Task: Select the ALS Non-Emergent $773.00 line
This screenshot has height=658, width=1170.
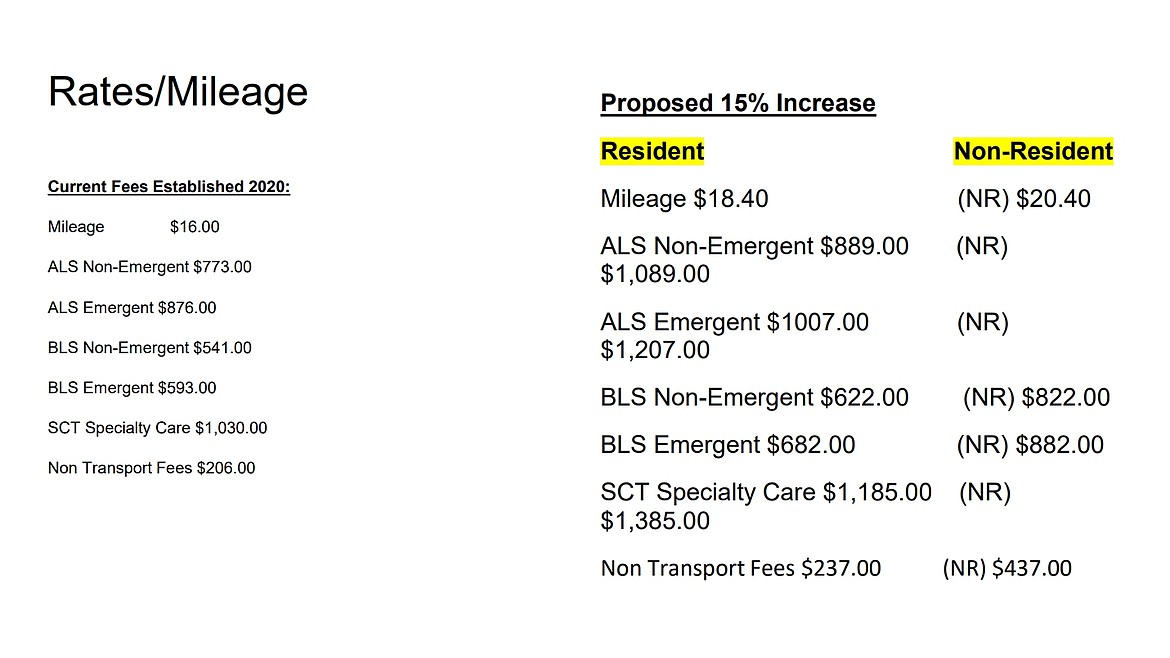Action: (149, 267)
